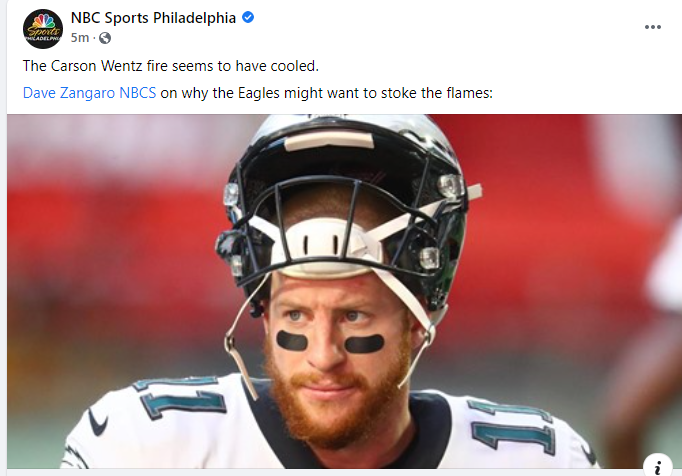Open the three-dot post options menu

coord(652,27)
